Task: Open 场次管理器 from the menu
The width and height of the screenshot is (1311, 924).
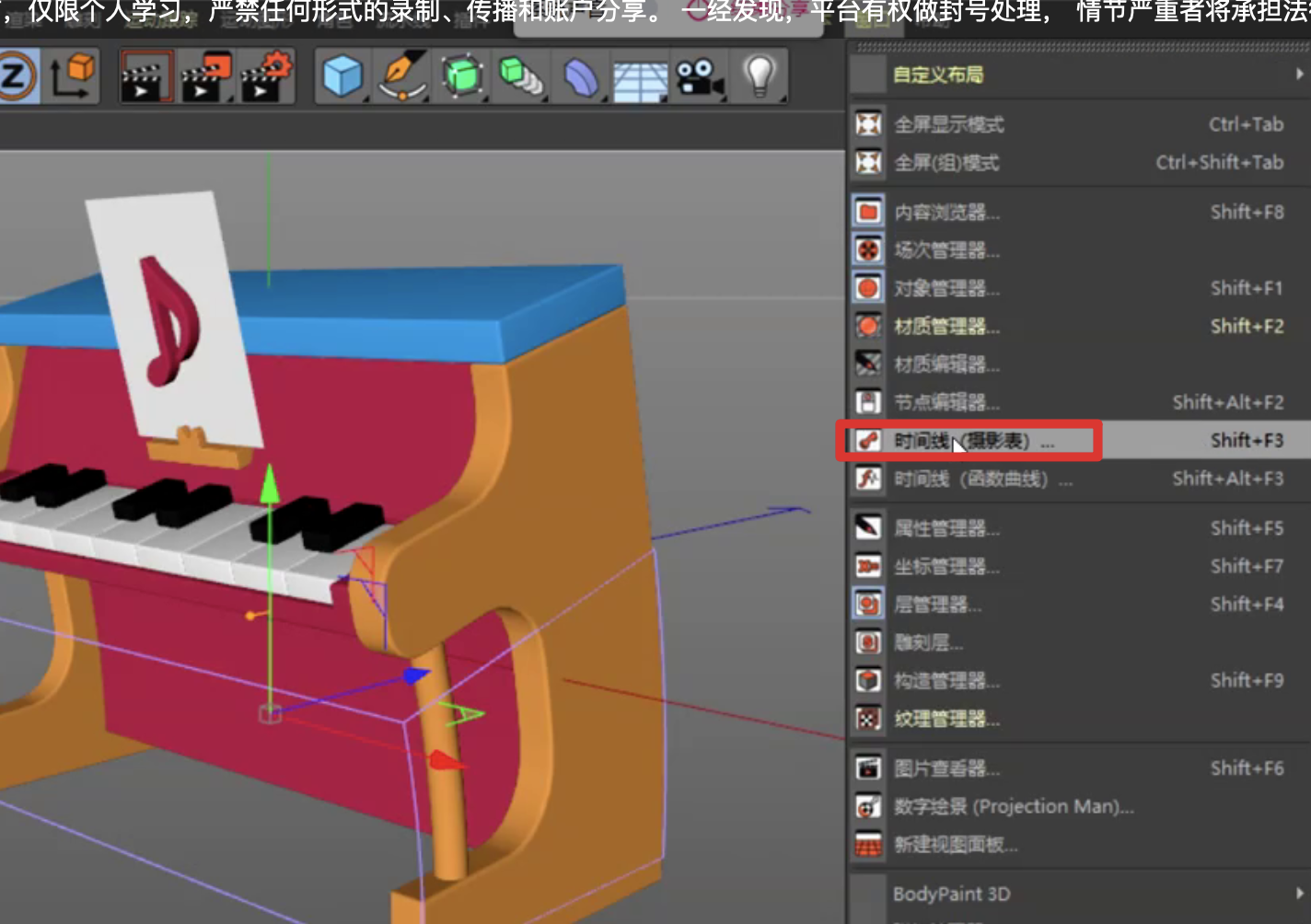Action: pos(1079,250)
